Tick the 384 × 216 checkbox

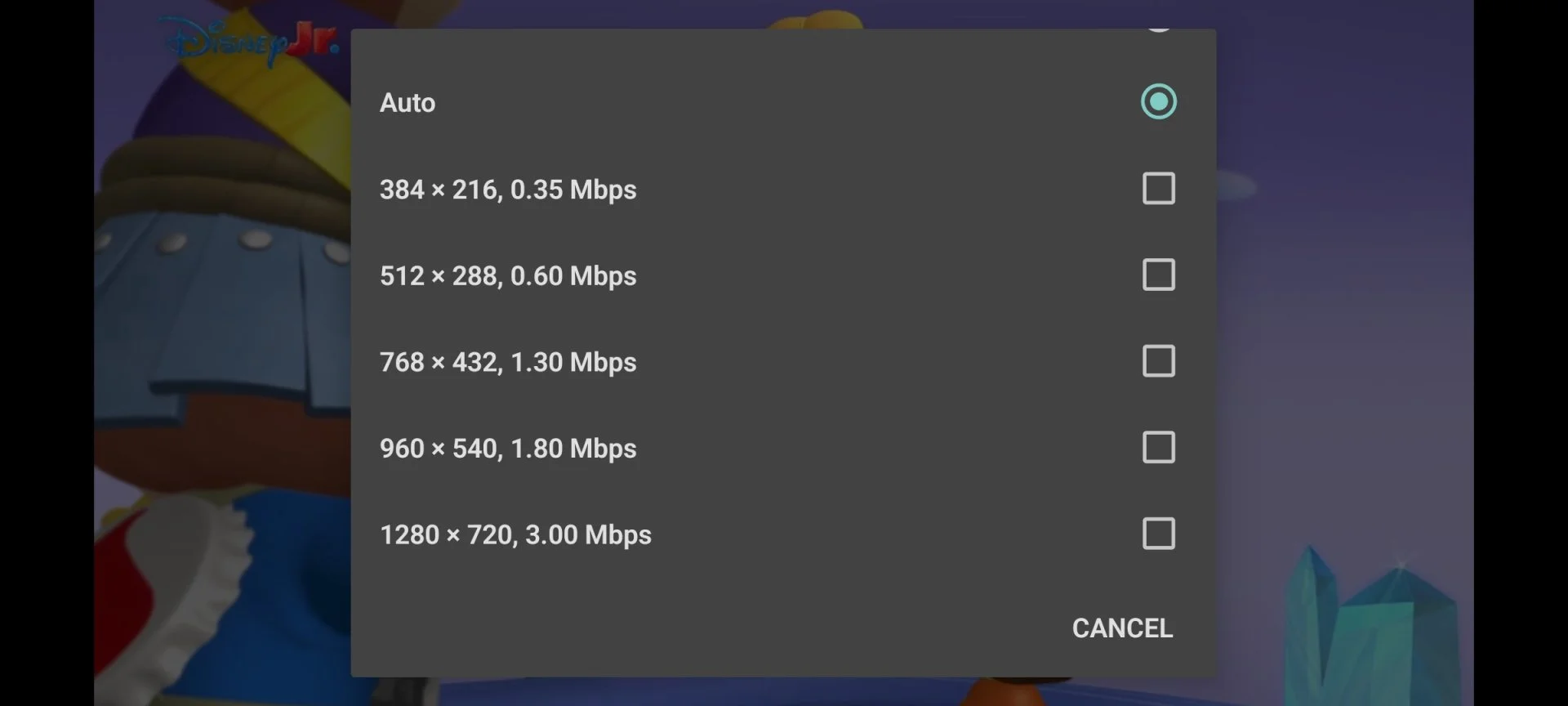pyautogui.click(x=1158, y=189)
